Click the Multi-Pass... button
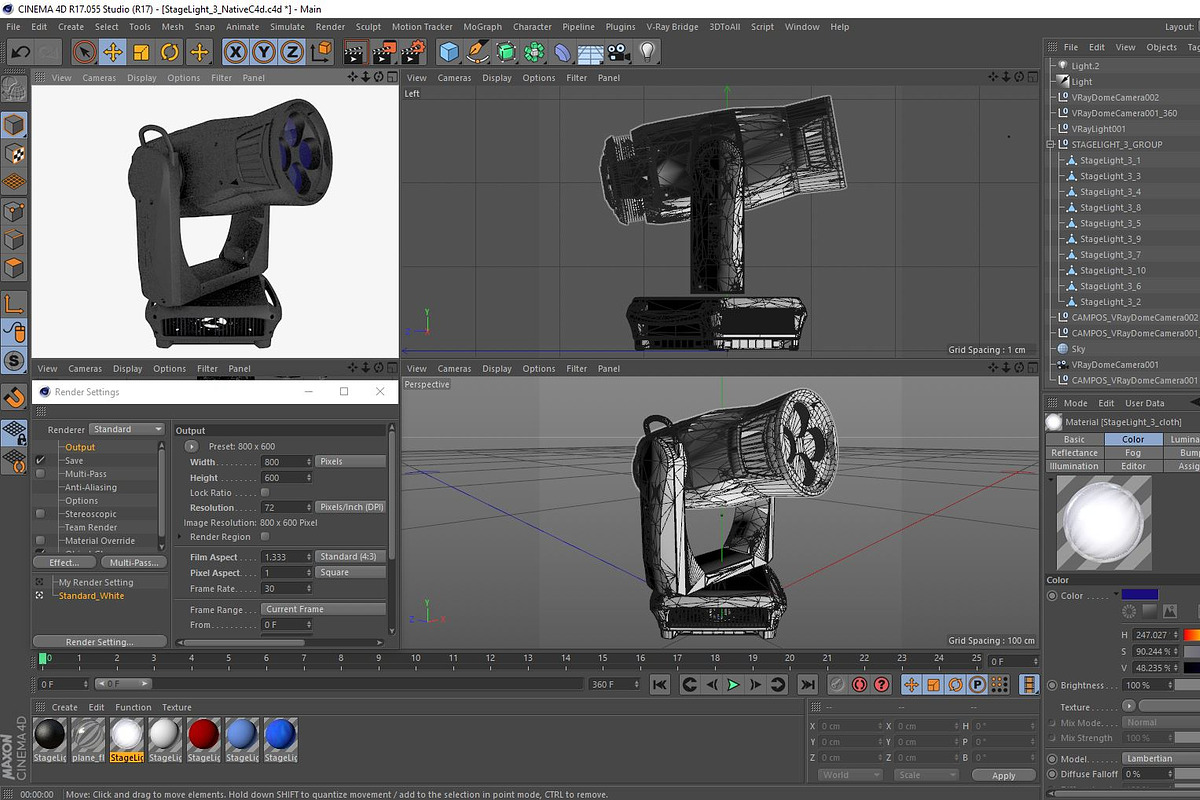Image resolution: width=1200 pixels, height=800 pixels. click(x=133, y=562)
